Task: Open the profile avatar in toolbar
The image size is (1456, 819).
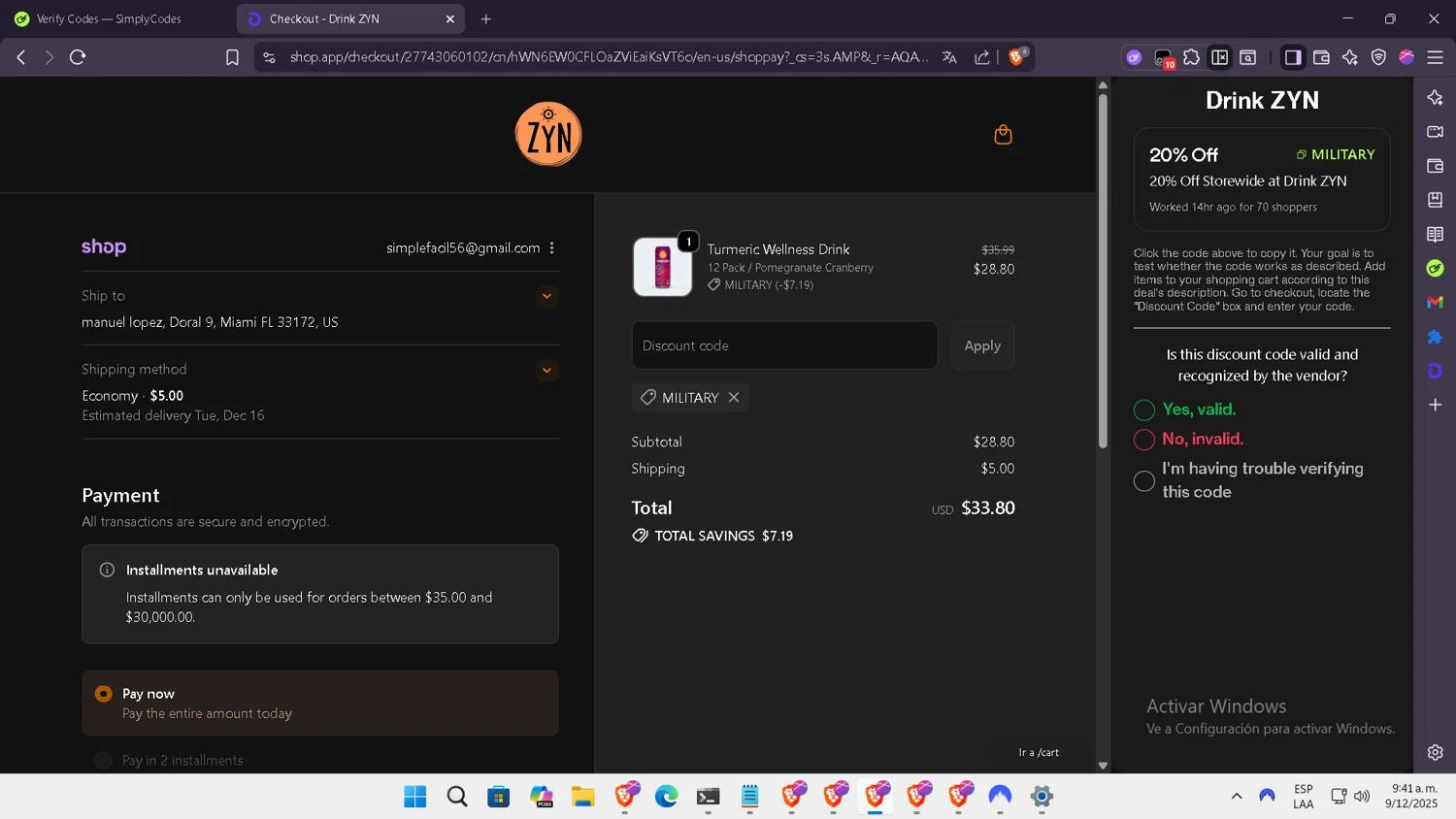Action: pos(1406,57)
